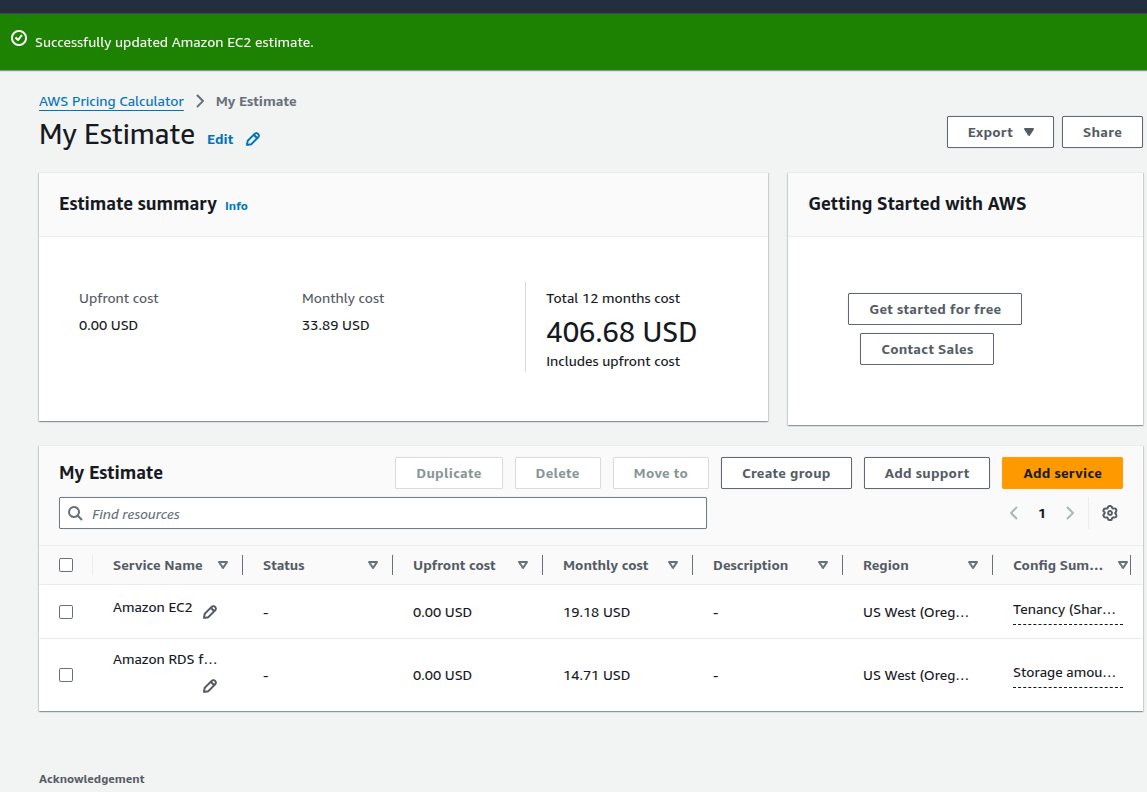Click Create group button
Screen dimensions: 1147x792
(786, 473)
